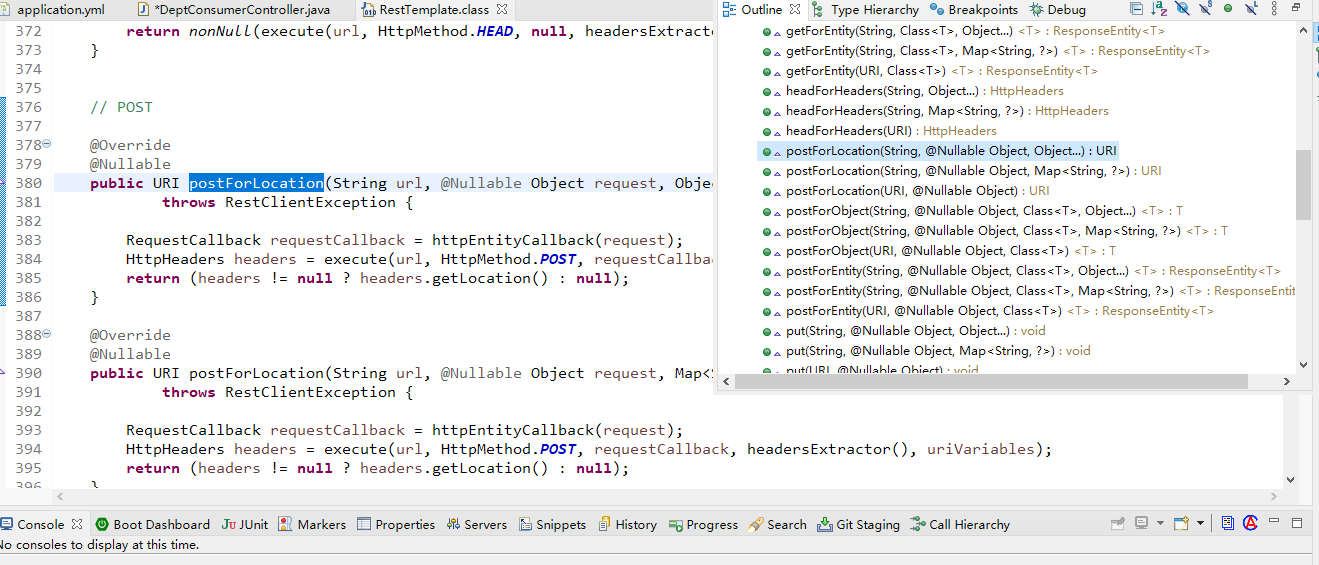Open the Git Staging view
Screen dimensions: 1319x565
click(x=858, y=524)
